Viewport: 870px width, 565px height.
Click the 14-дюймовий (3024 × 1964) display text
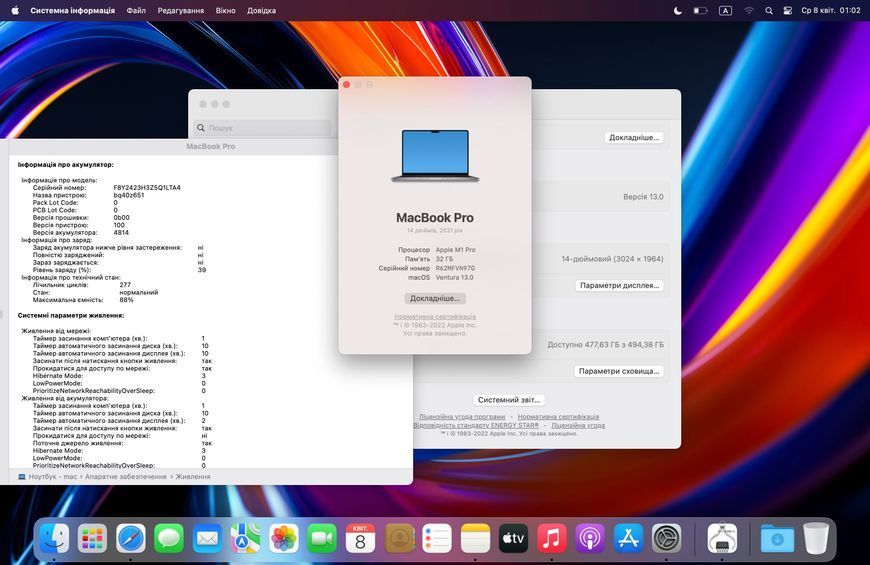tap(612, 259)
